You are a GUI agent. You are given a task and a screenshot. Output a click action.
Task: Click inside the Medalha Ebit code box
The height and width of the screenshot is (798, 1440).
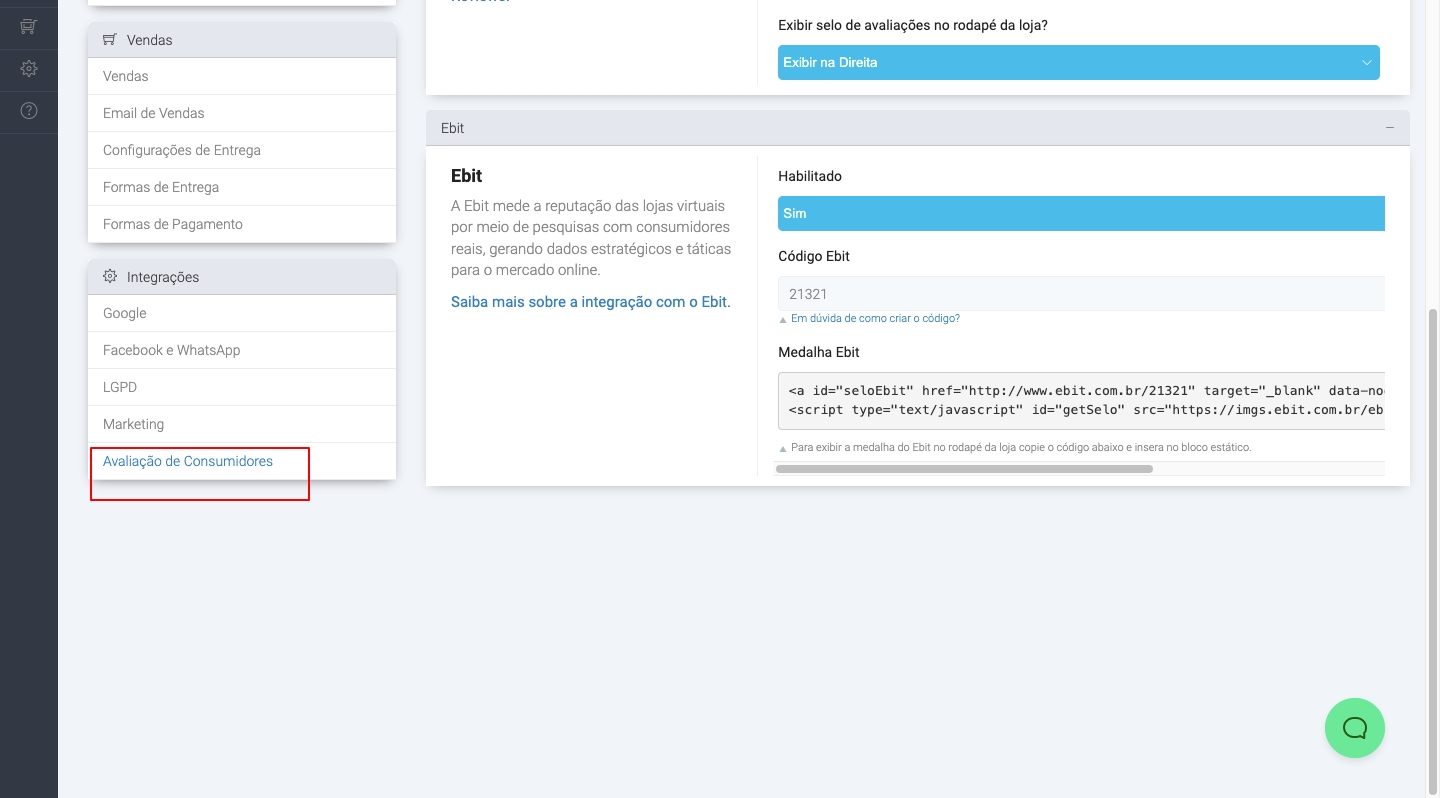pos(1080,400)
